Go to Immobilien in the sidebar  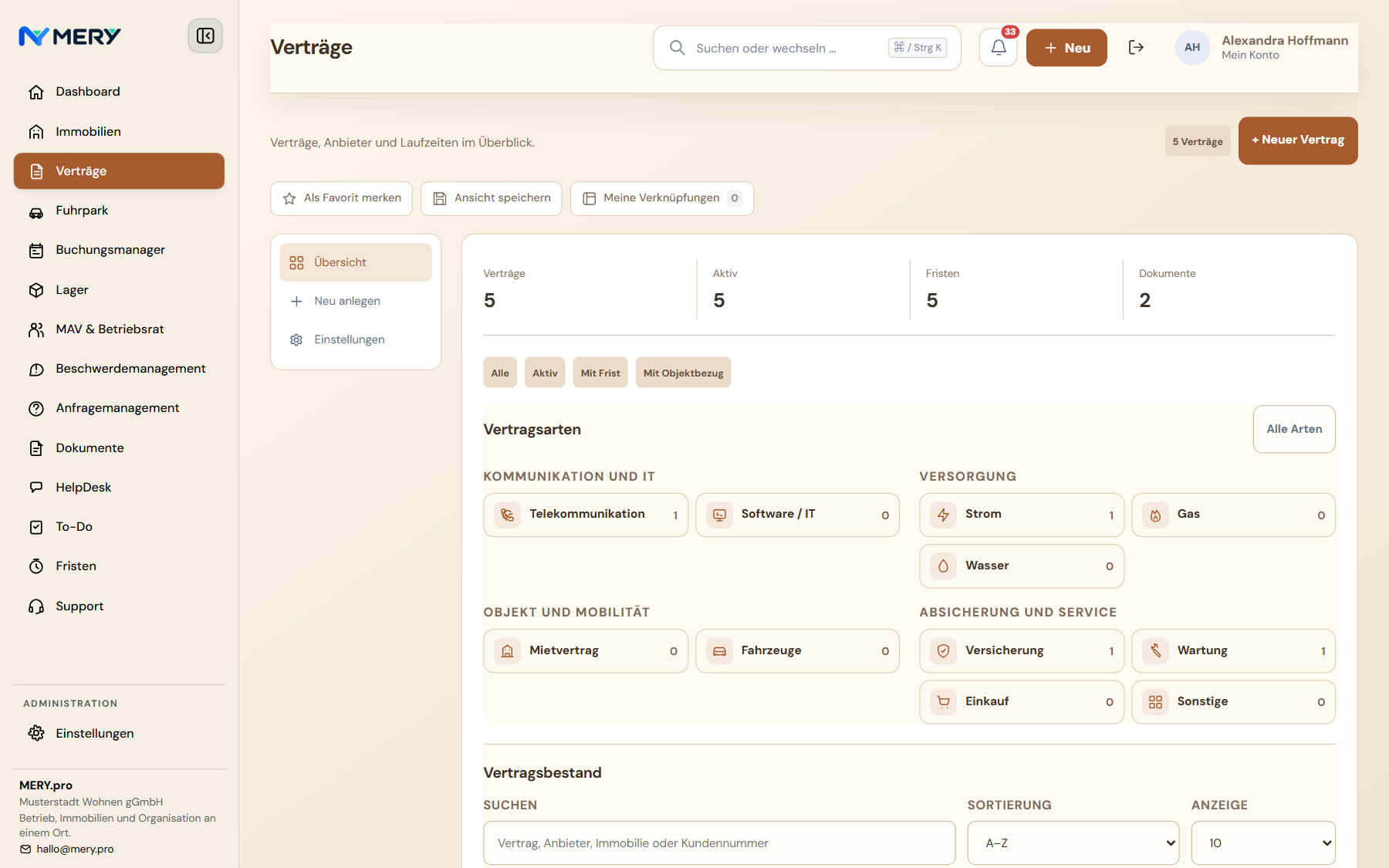(x=119, y=132)
